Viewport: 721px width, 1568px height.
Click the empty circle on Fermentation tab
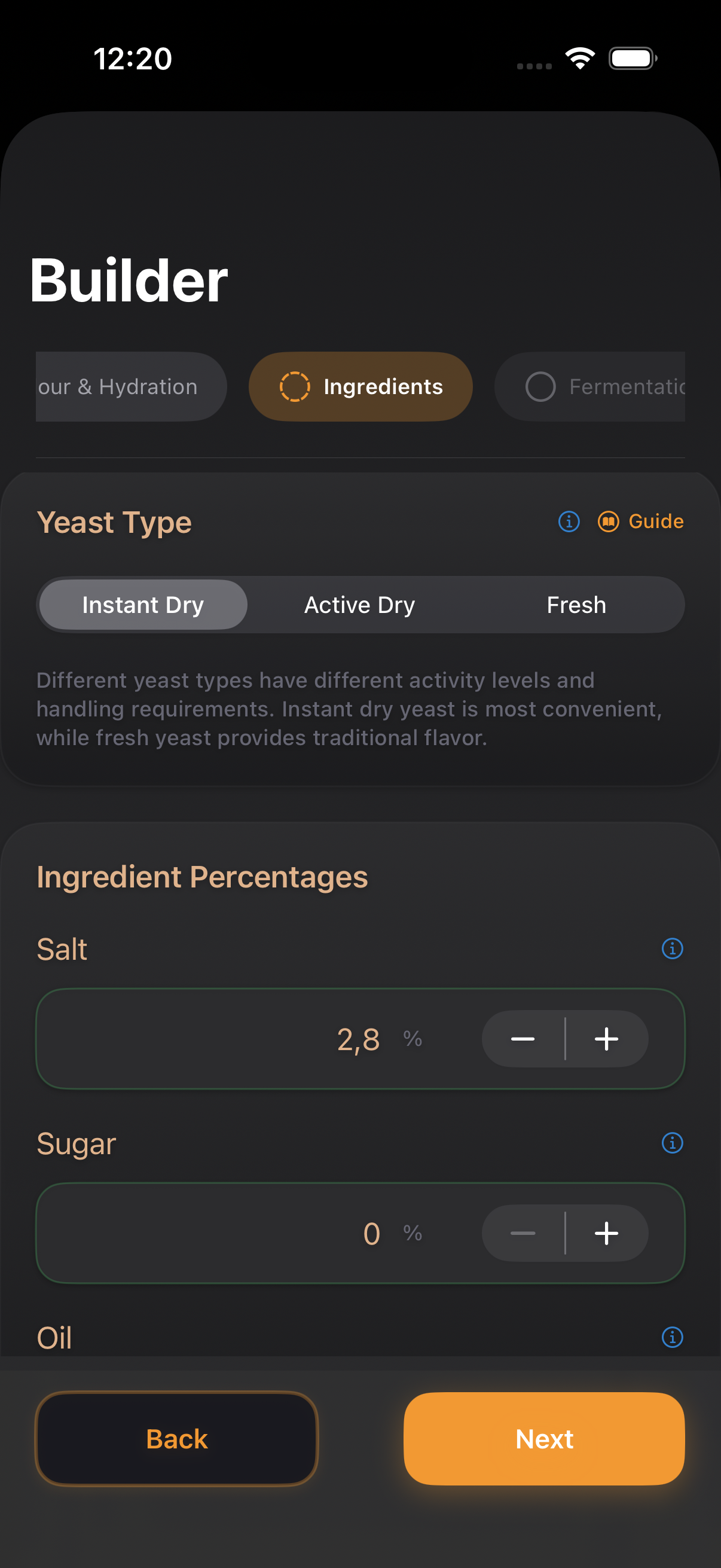[x=540, y=386]
